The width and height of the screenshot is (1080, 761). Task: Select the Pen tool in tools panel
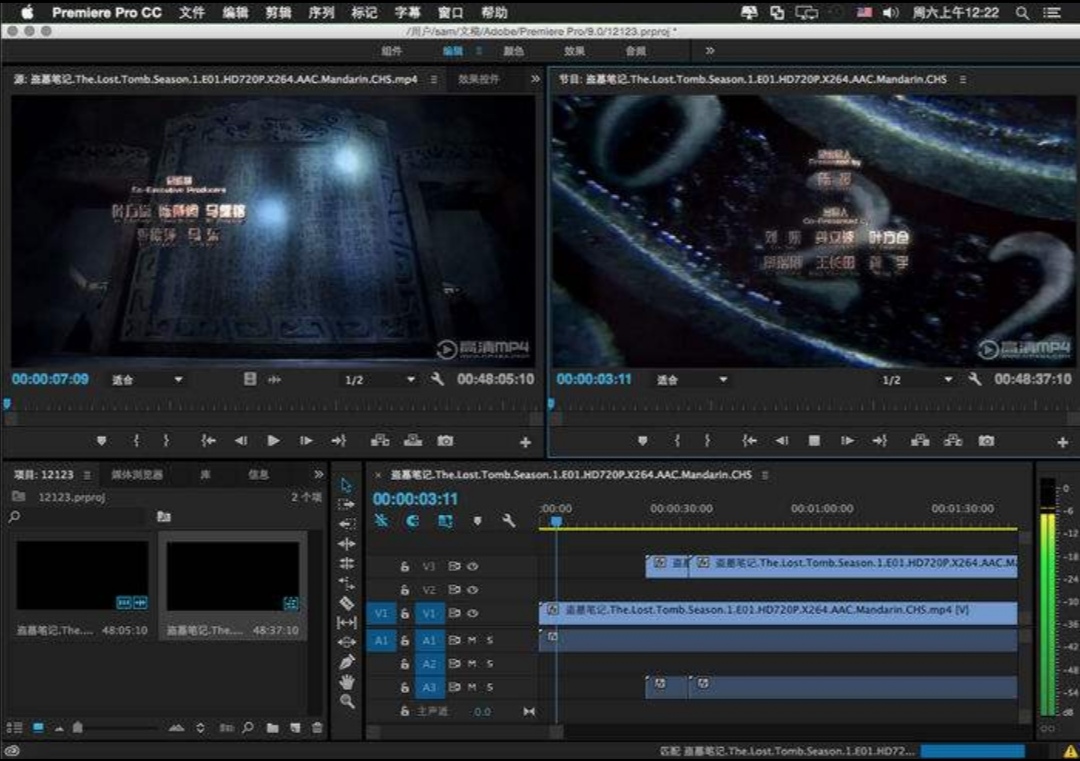(x=347, y=661)
